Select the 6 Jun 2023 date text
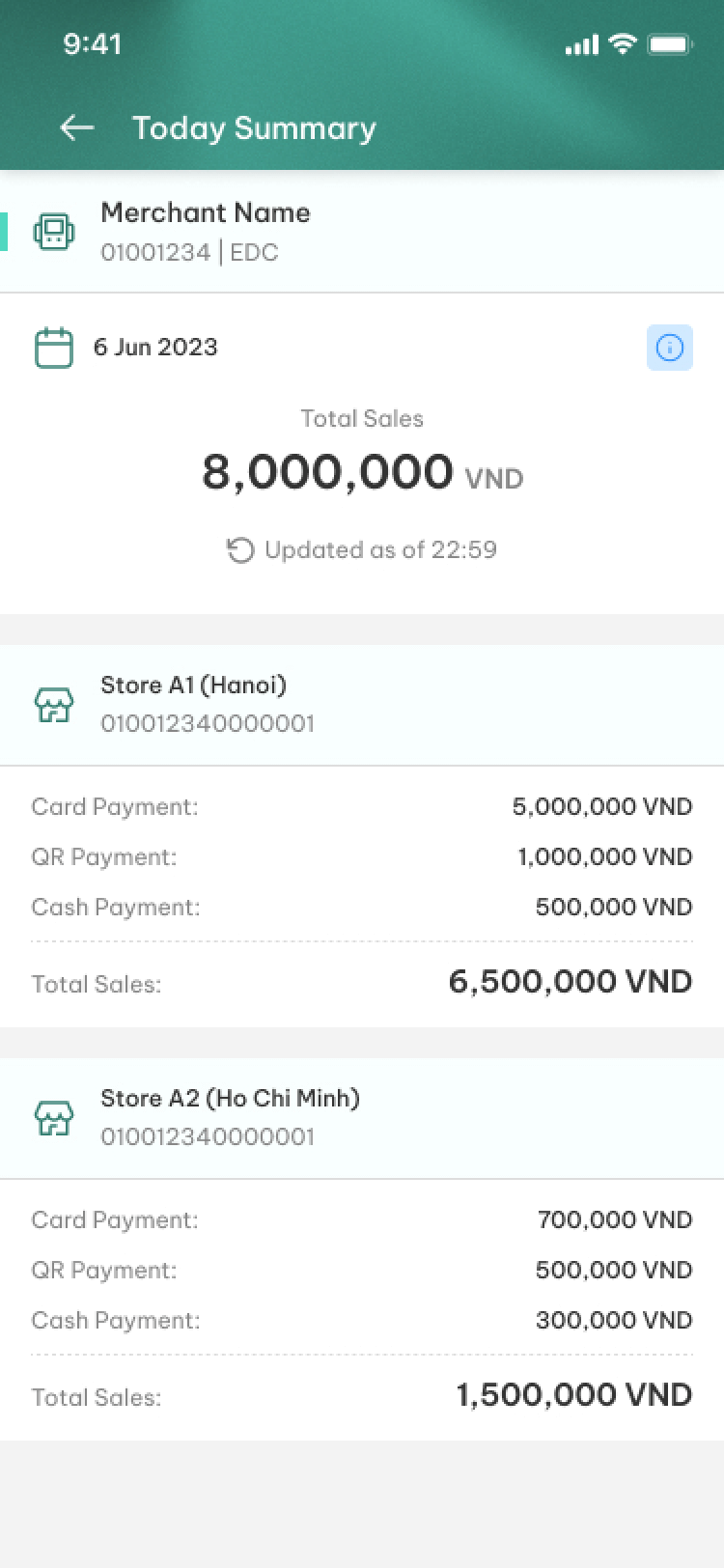 pos(155,348)
